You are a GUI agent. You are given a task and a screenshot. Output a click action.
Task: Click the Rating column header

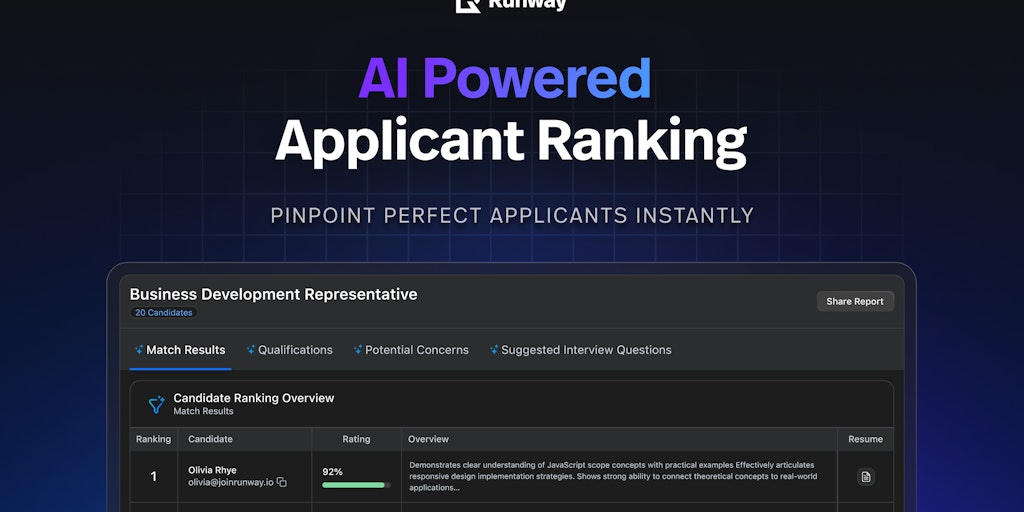(x=356, y=439)
